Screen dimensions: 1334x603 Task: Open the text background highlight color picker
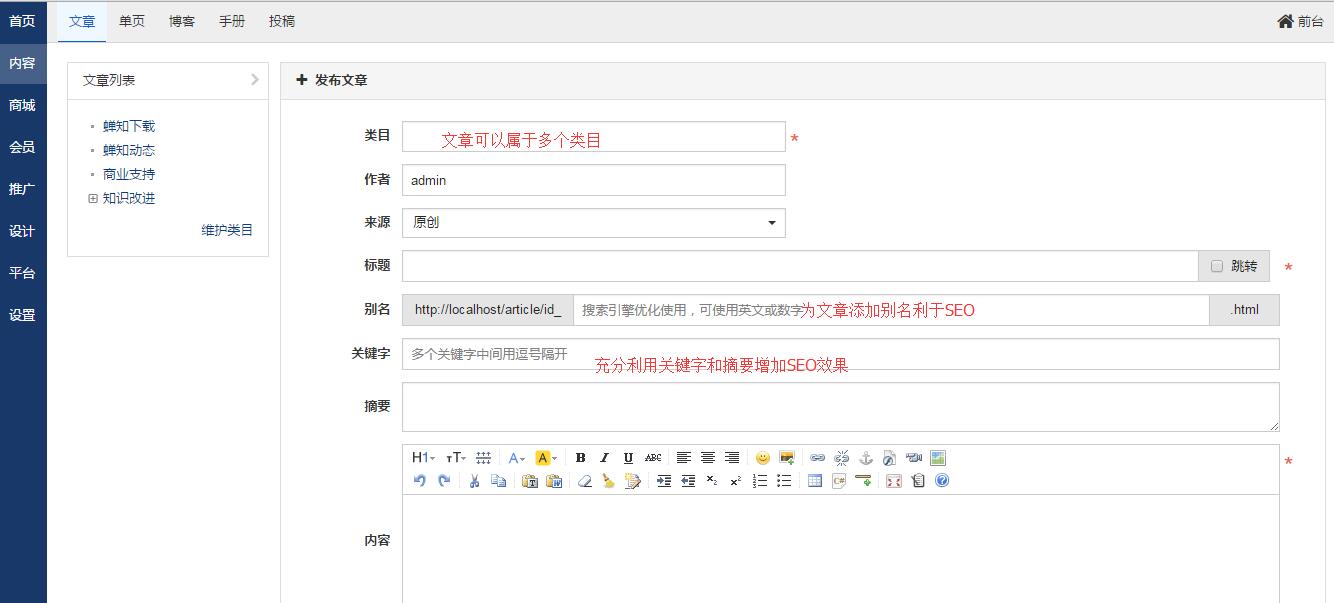coord(546,458)
